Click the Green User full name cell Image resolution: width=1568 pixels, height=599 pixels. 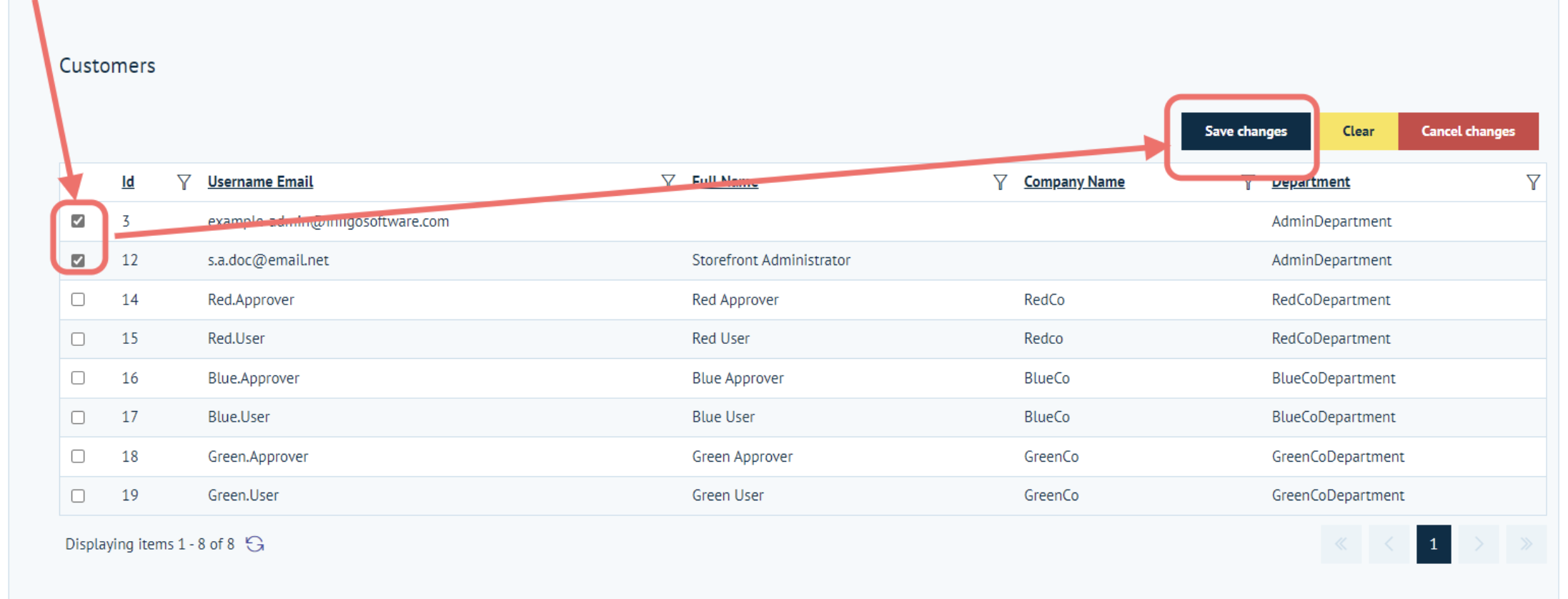[728, 495]
